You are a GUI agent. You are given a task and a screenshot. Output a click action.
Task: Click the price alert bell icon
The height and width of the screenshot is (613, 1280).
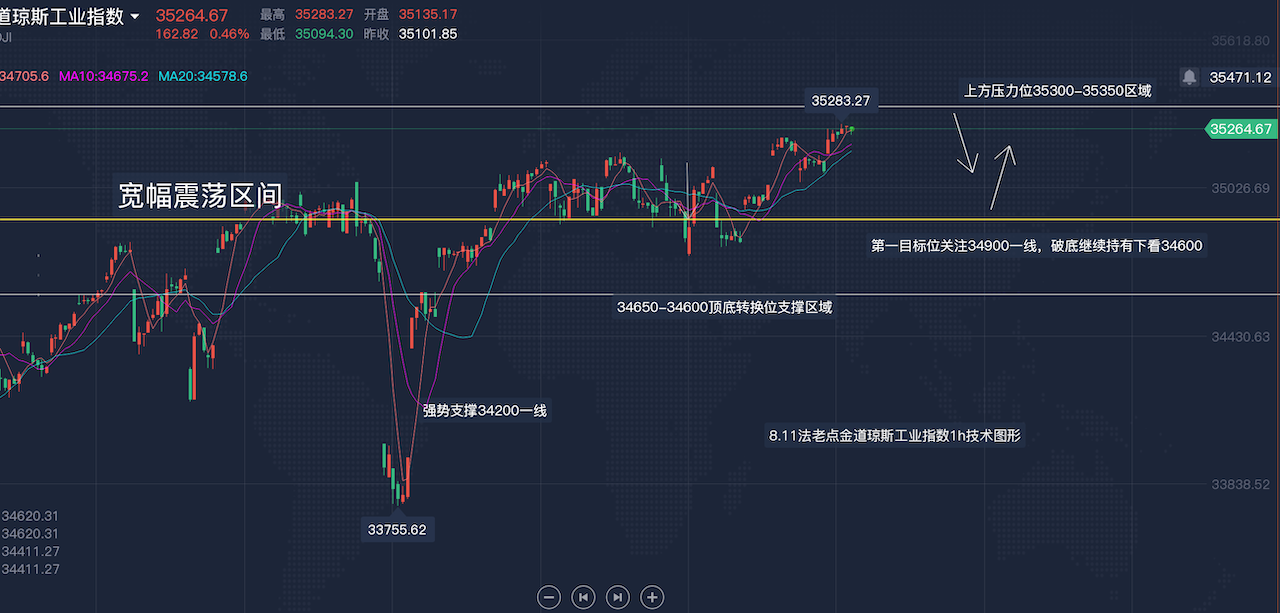(x=1189, y=76)
